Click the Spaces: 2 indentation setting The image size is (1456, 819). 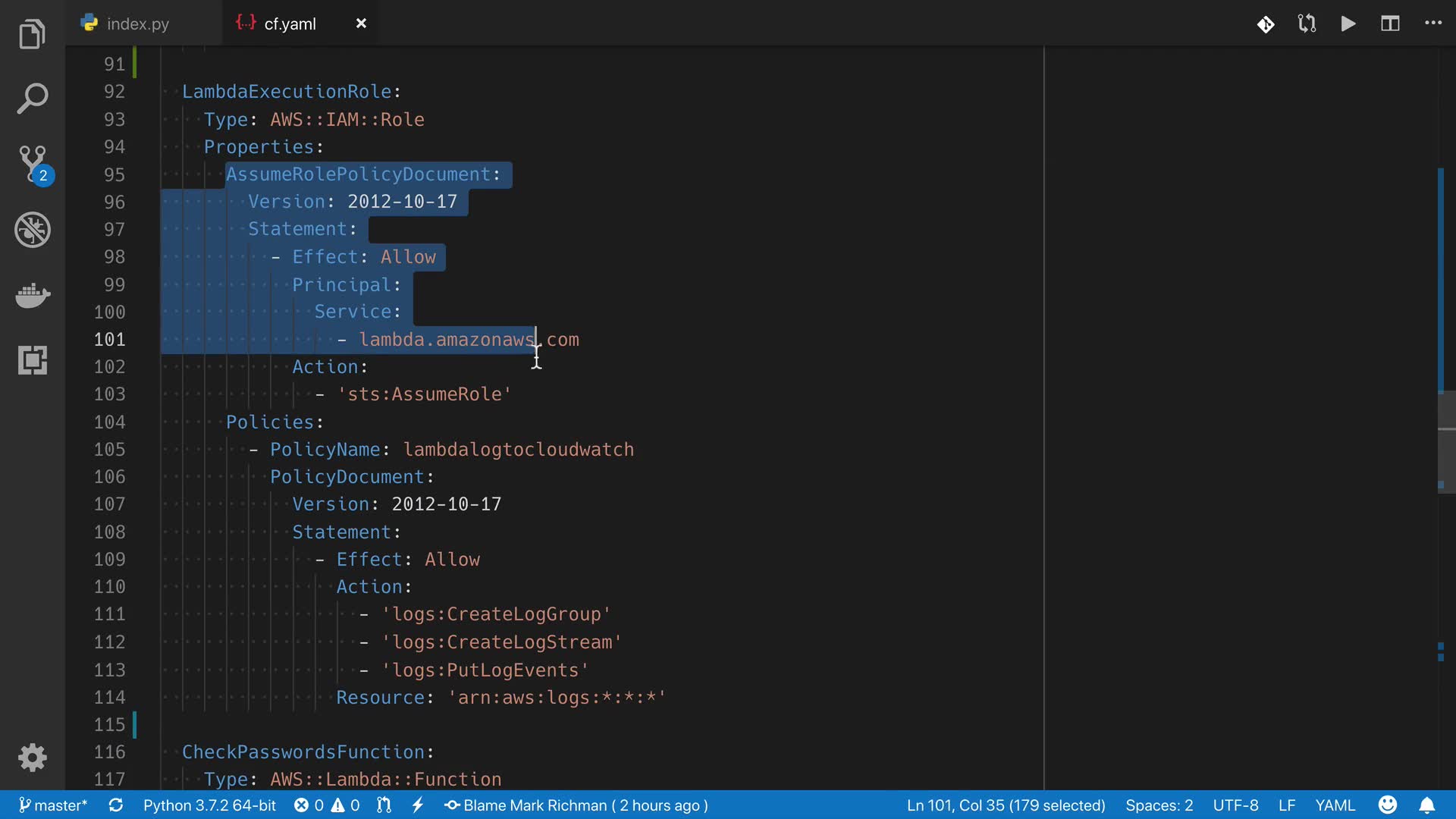coord(1159,805)
